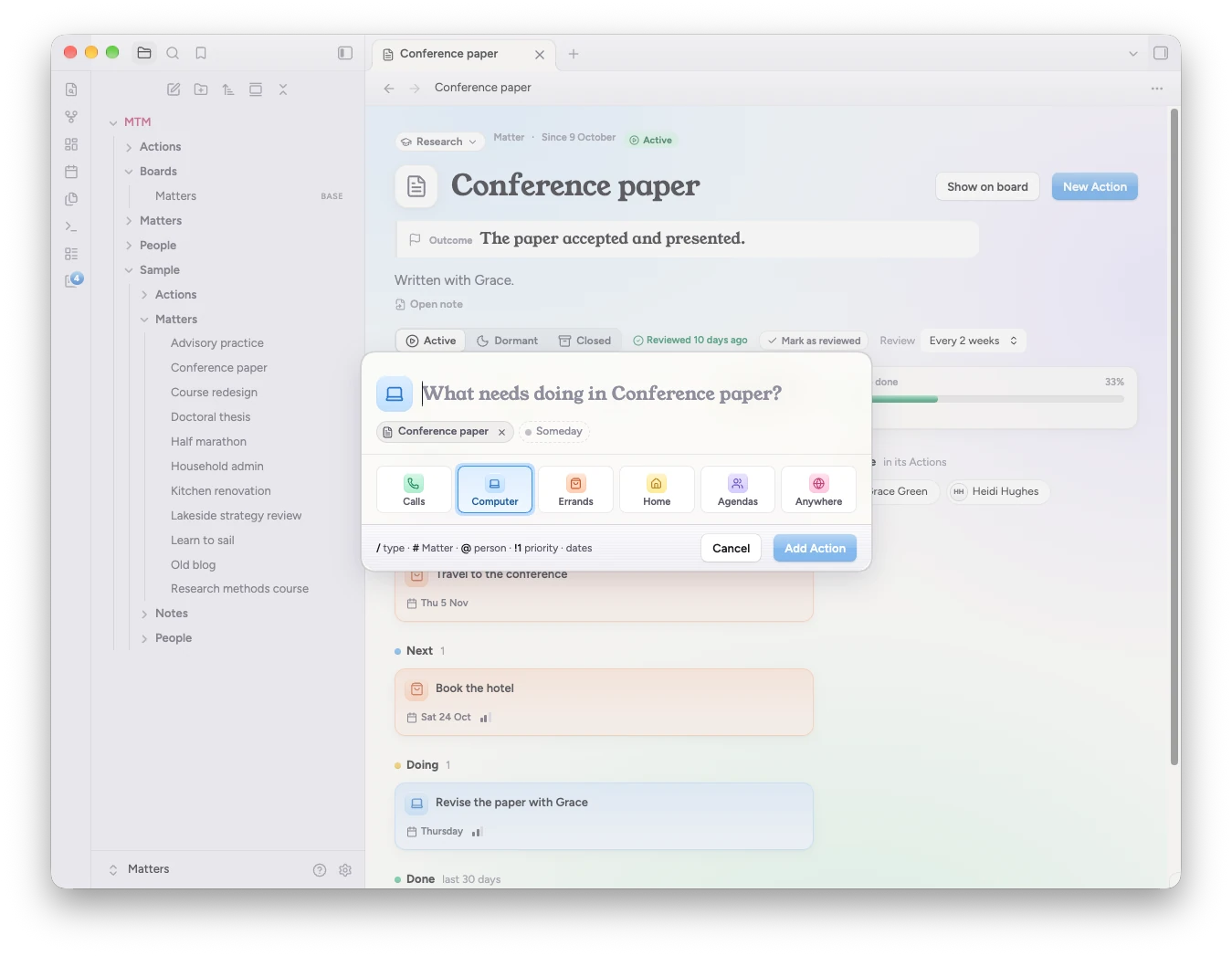Select the Conference paper tab

[x=463, y=54]
